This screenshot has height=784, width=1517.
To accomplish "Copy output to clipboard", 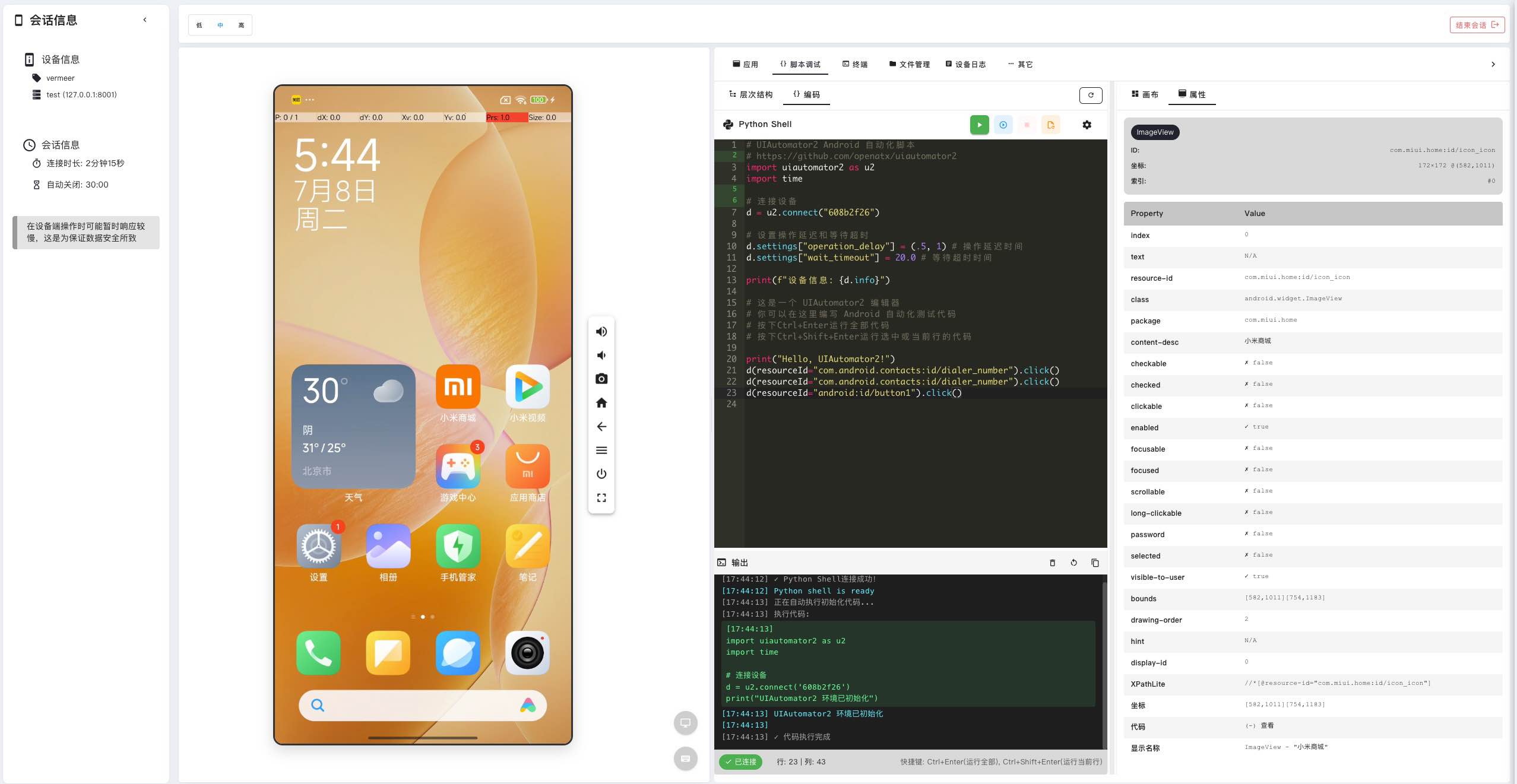I will click(x=1095, y=563).
